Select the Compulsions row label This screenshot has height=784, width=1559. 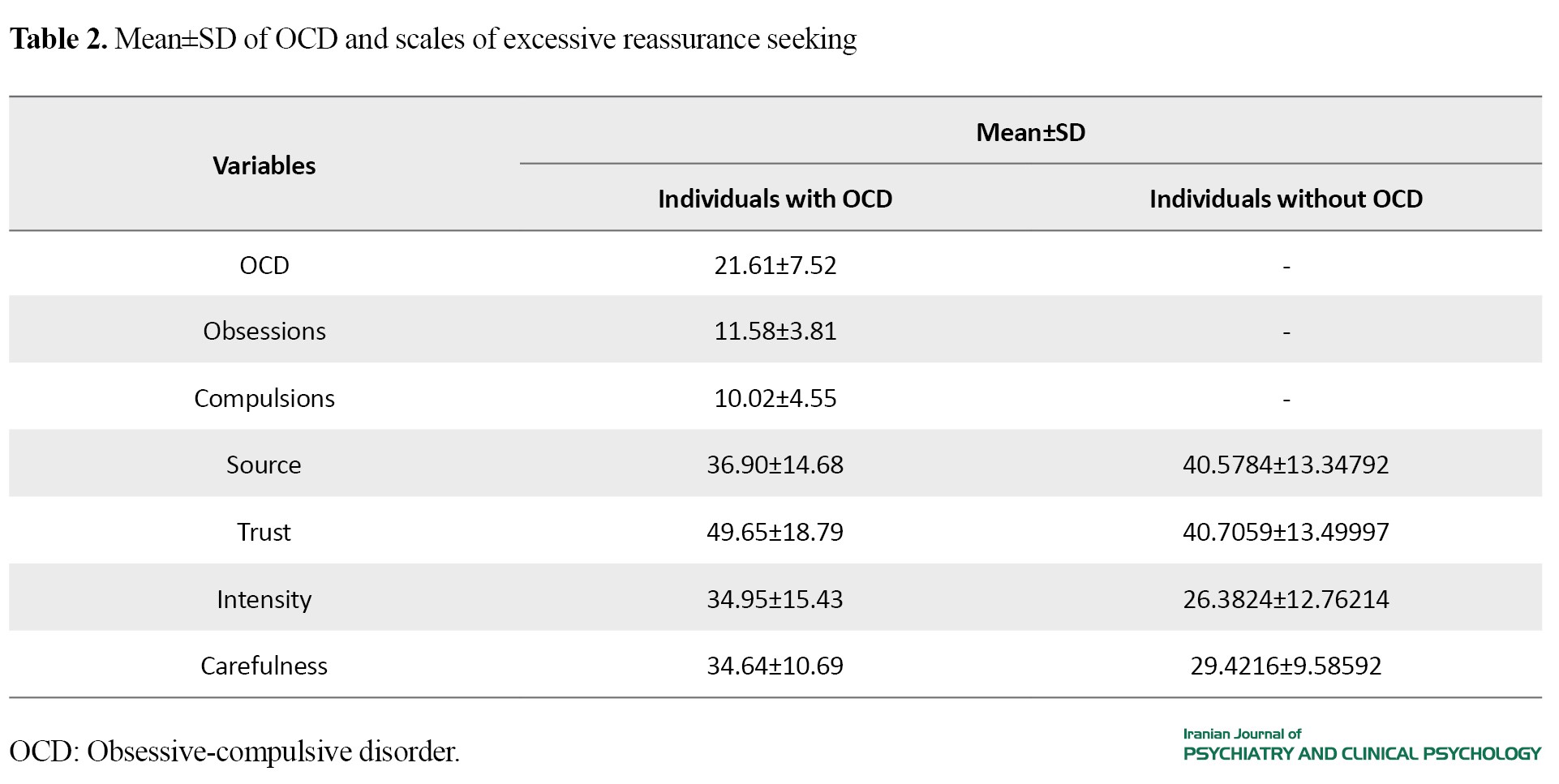(x=264, y=398)
